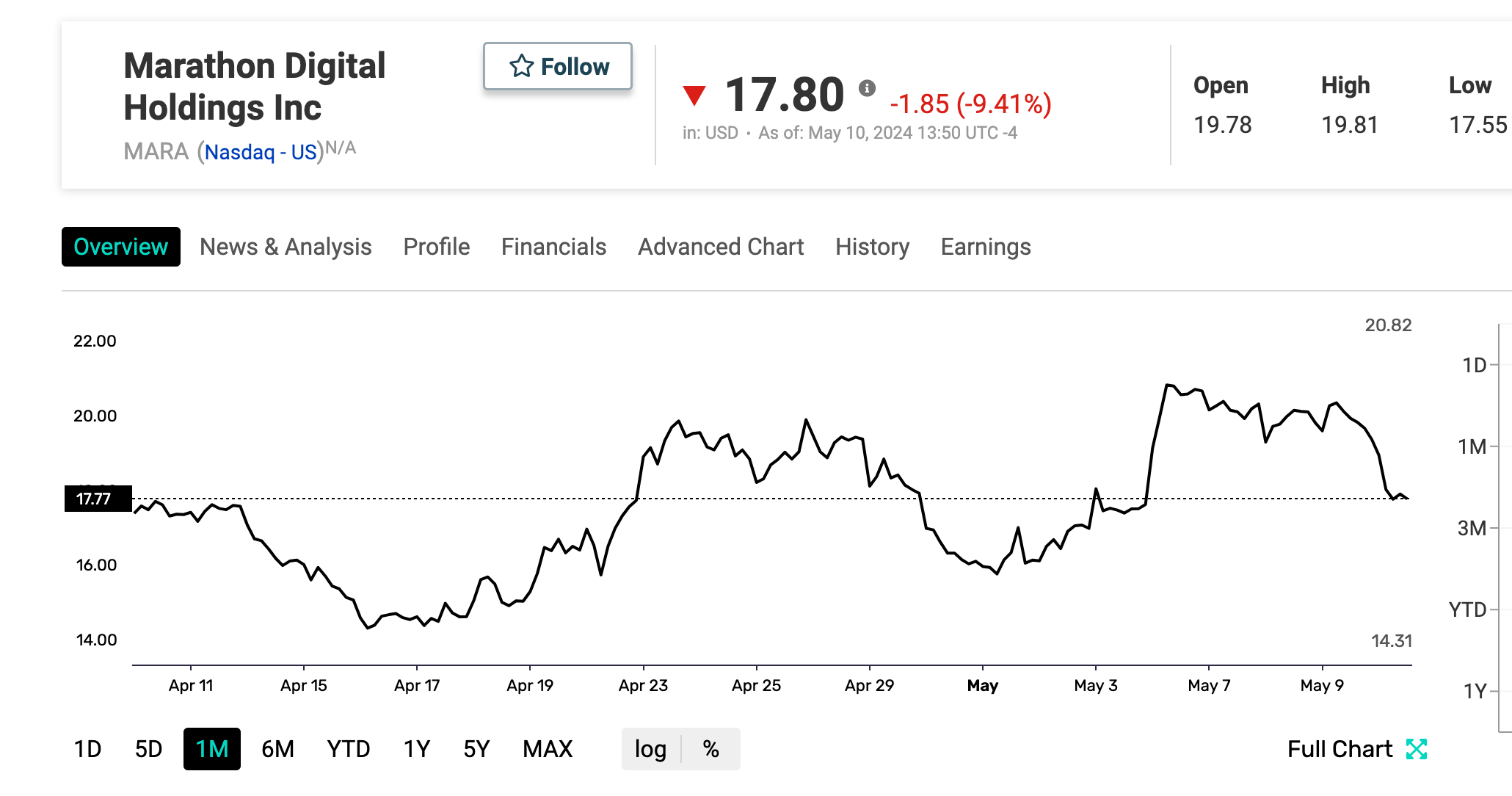Screen dimensions: 1512x796
Task: Select the 1Y range below the chart
Action: pyautogui.click(x=417, y=749)
